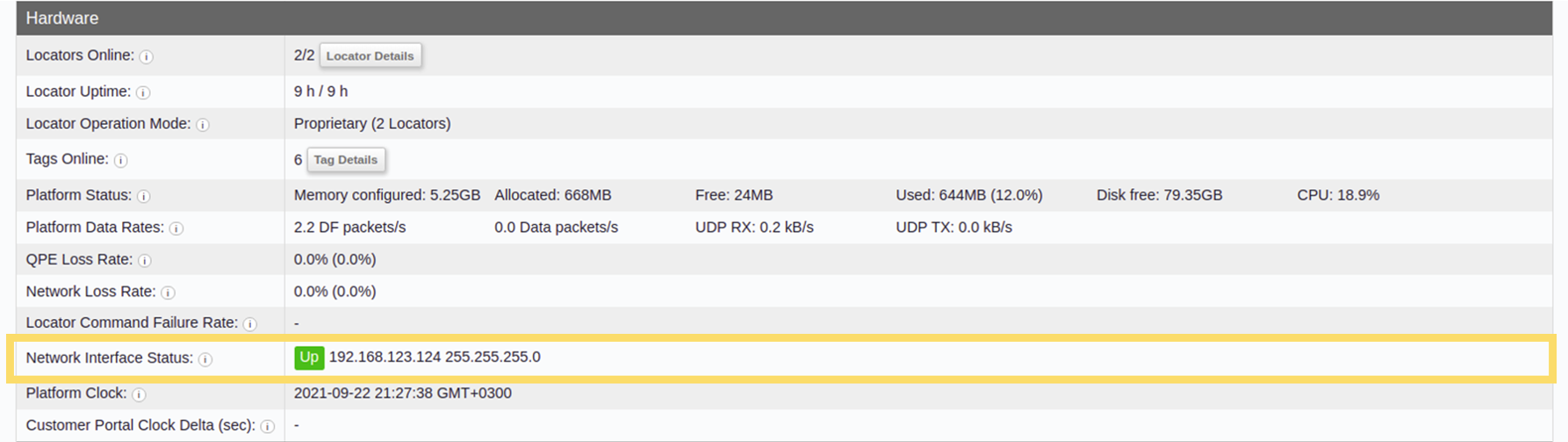The width and height of the screenshot is (1568, 442).
Task: Open Tag Details
Action: (x=346, y=160)
